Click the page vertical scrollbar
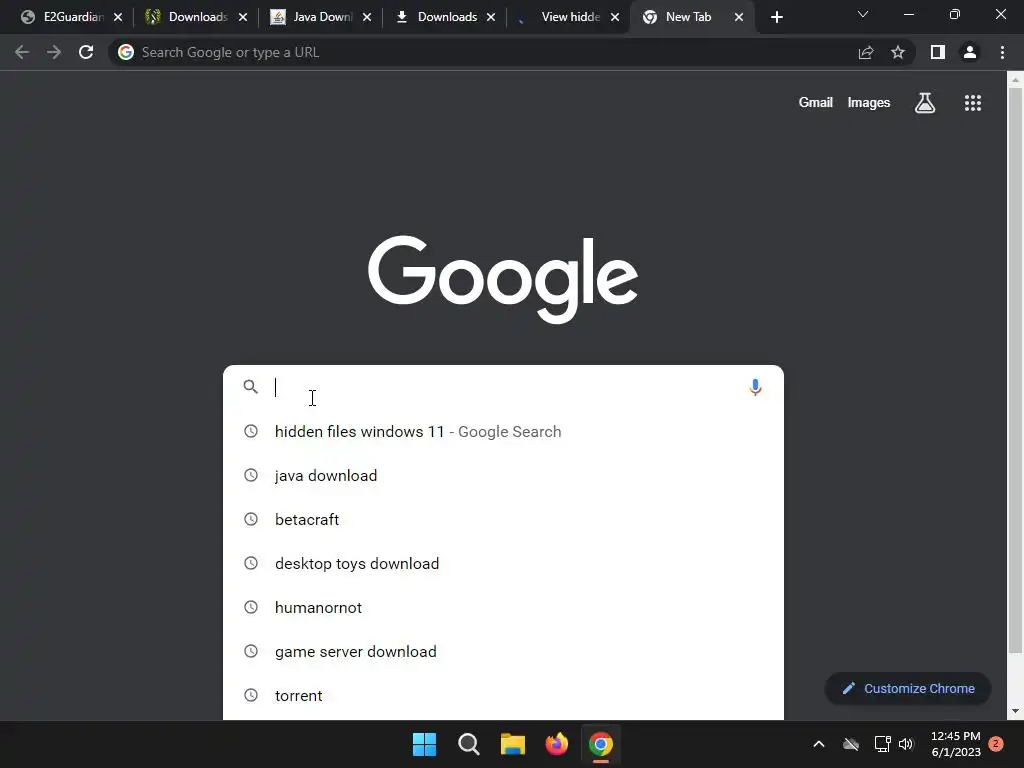 point(1015,371)
